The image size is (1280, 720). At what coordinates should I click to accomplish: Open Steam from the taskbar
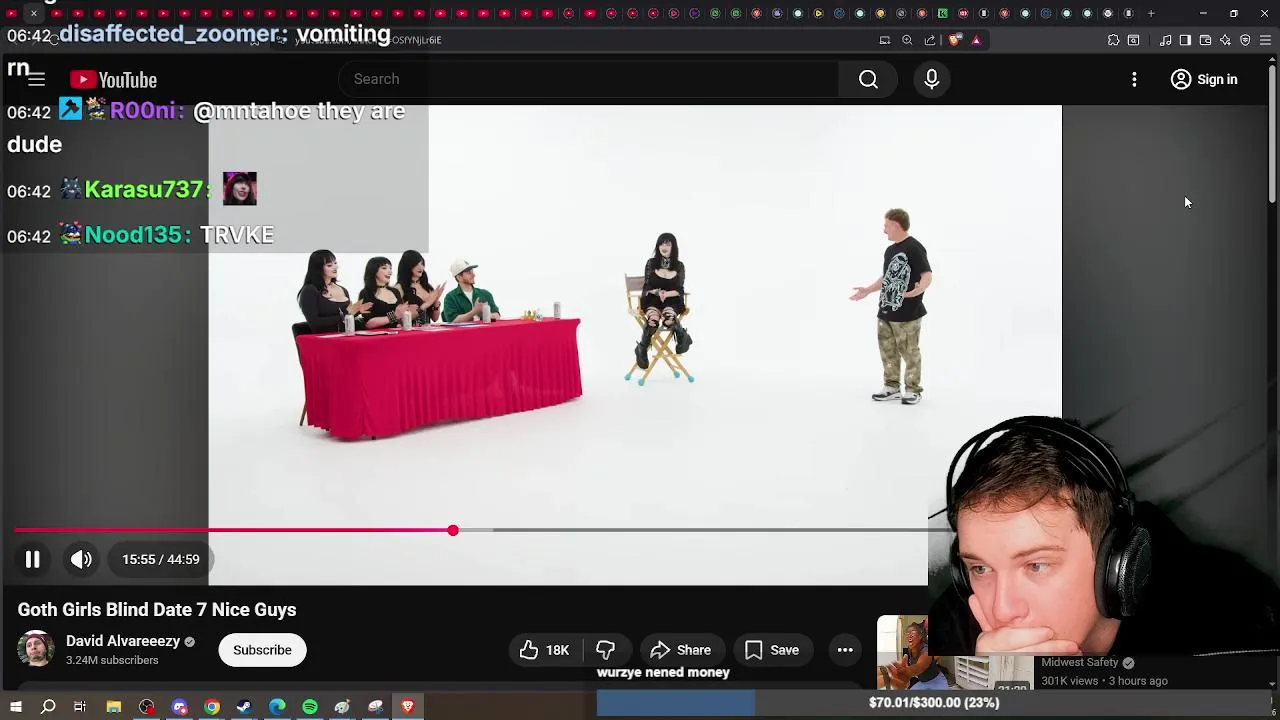[244, 707]
